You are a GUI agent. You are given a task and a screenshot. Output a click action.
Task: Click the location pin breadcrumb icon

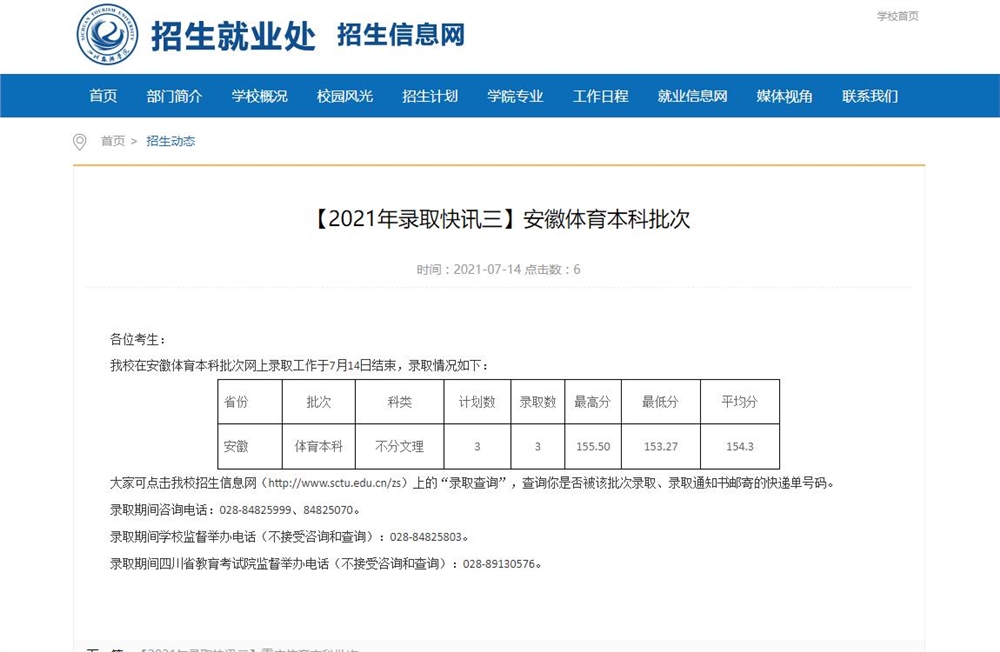pos(80,142)
